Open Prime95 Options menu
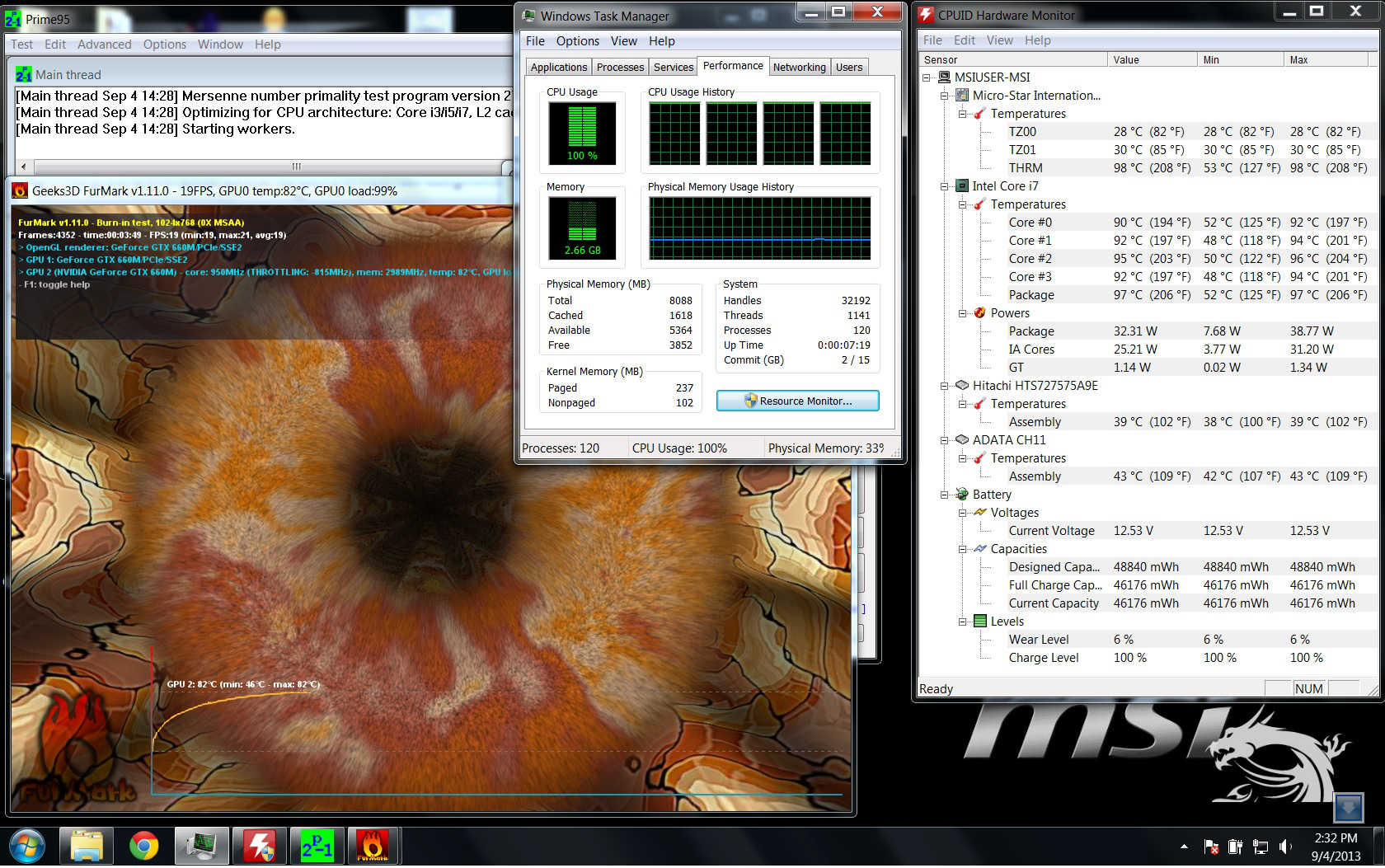Viewport: 1385px width, 868px height. (165, 45)
